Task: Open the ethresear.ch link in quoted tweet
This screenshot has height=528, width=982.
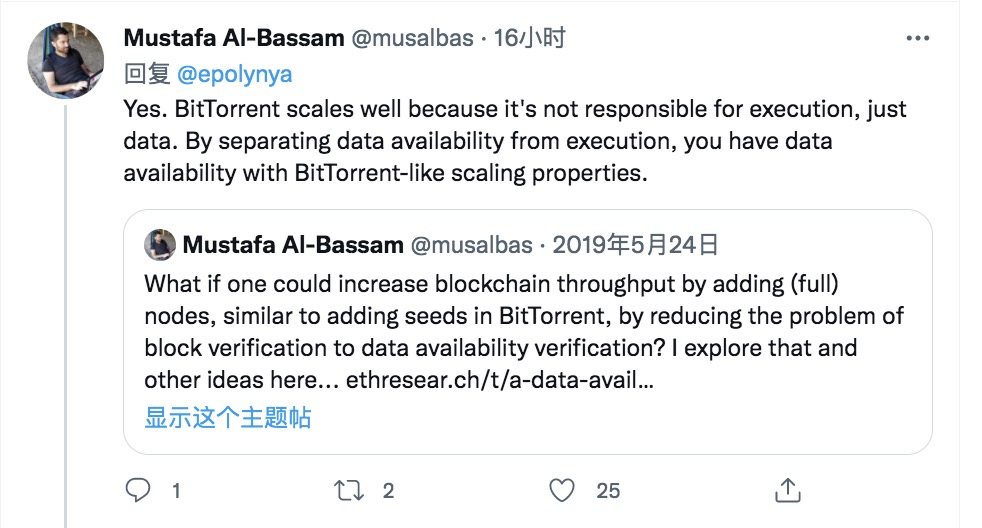Action: pyautogui.click(x=499, y=380)
